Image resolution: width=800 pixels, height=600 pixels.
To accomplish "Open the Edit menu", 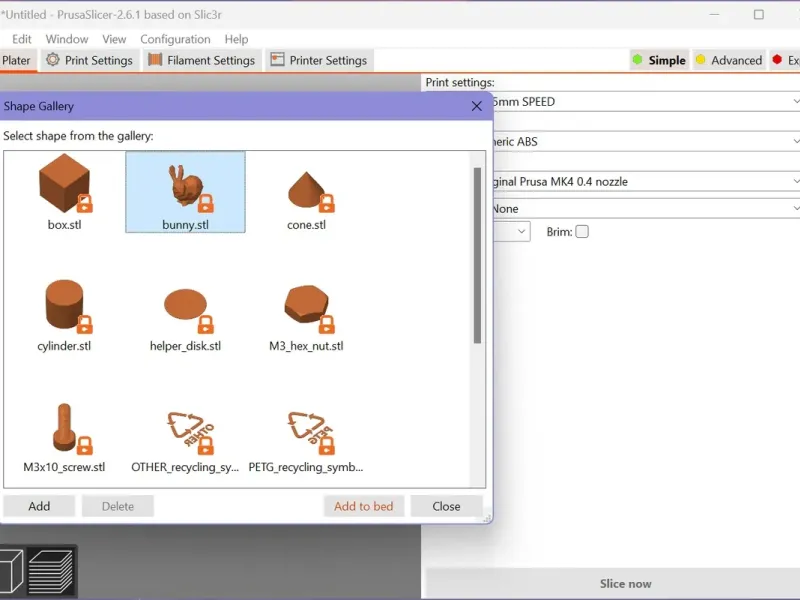I will pyautogui.click(x=21, y=39).
